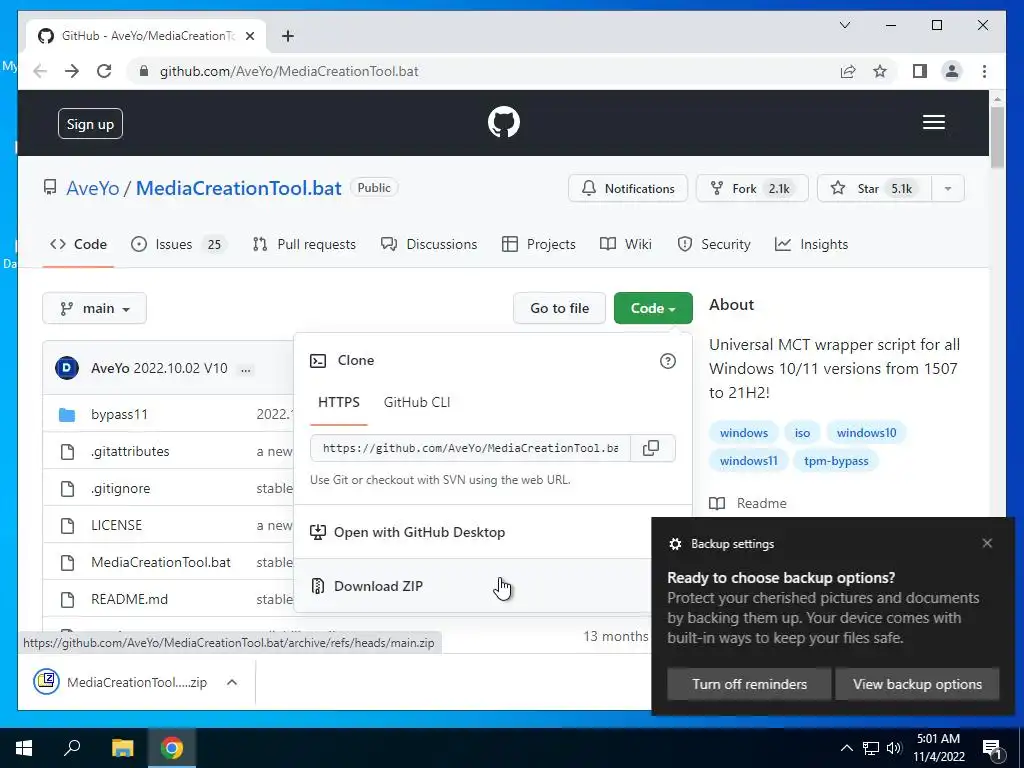Screen dimensions: 1024x768
Task: Switch to the HTTPS clone tab
Action: 339,402
